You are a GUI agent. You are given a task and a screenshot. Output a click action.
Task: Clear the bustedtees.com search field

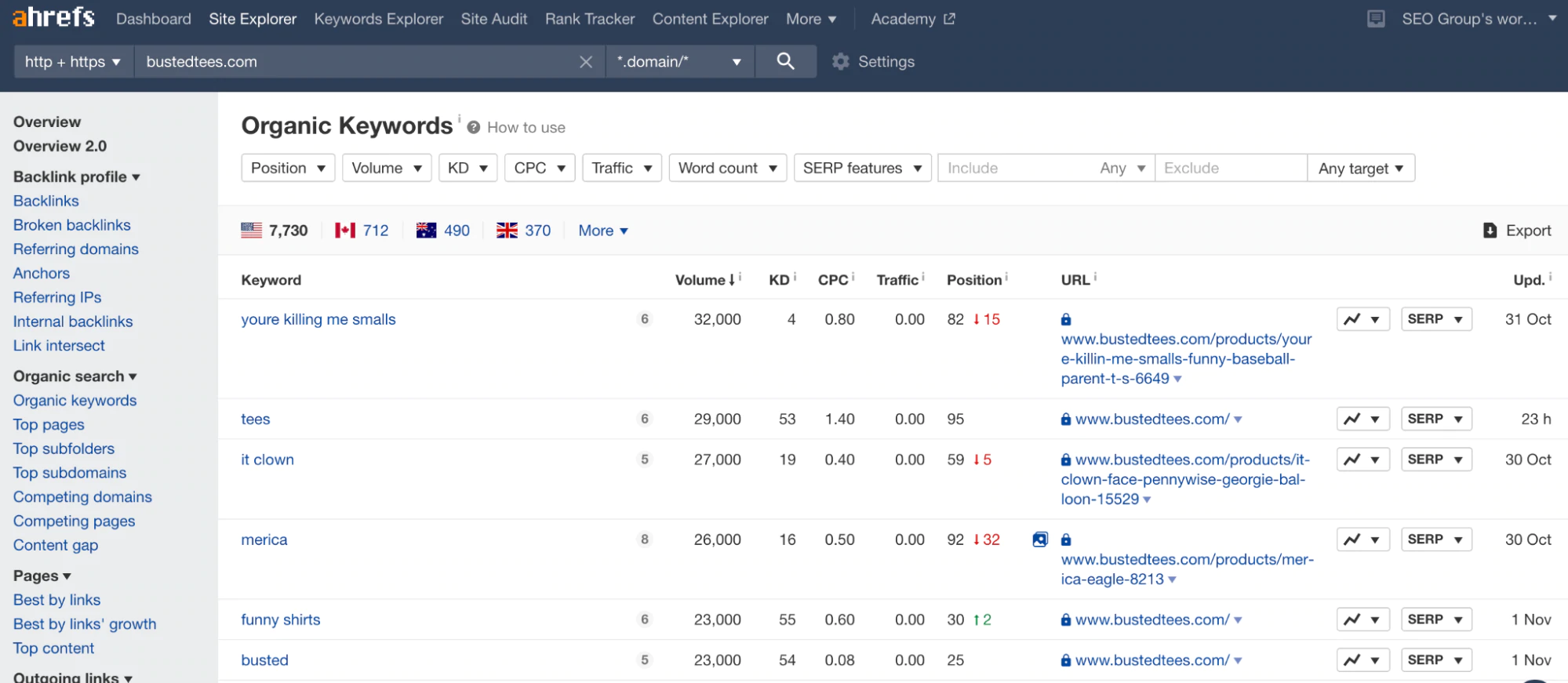tap(585, 62)
